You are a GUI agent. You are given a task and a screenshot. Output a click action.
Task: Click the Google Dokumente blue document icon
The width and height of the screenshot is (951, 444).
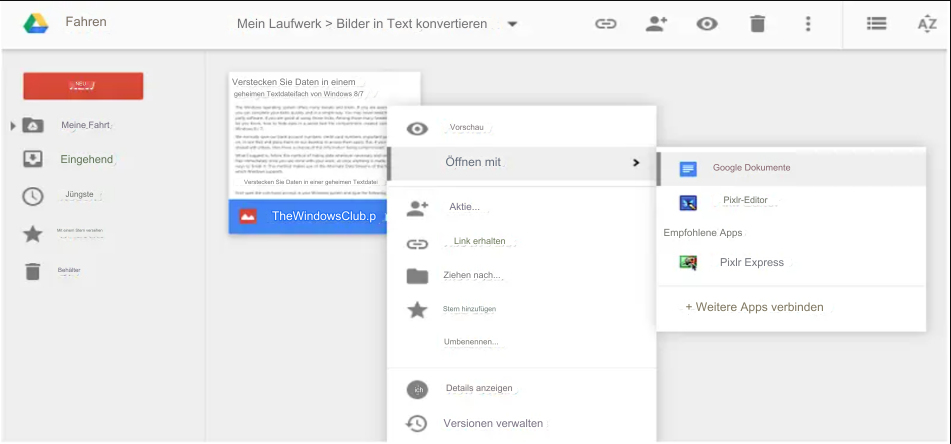click(688, 169)
